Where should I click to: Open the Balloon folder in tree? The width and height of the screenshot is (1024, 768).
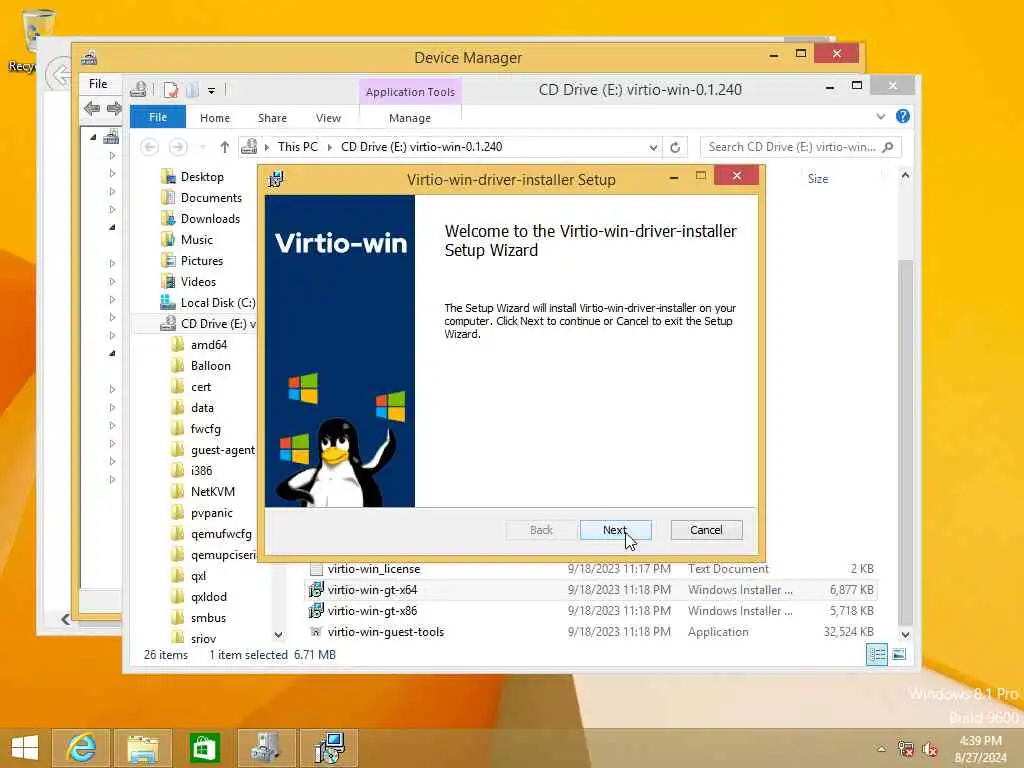click(210, 366)
